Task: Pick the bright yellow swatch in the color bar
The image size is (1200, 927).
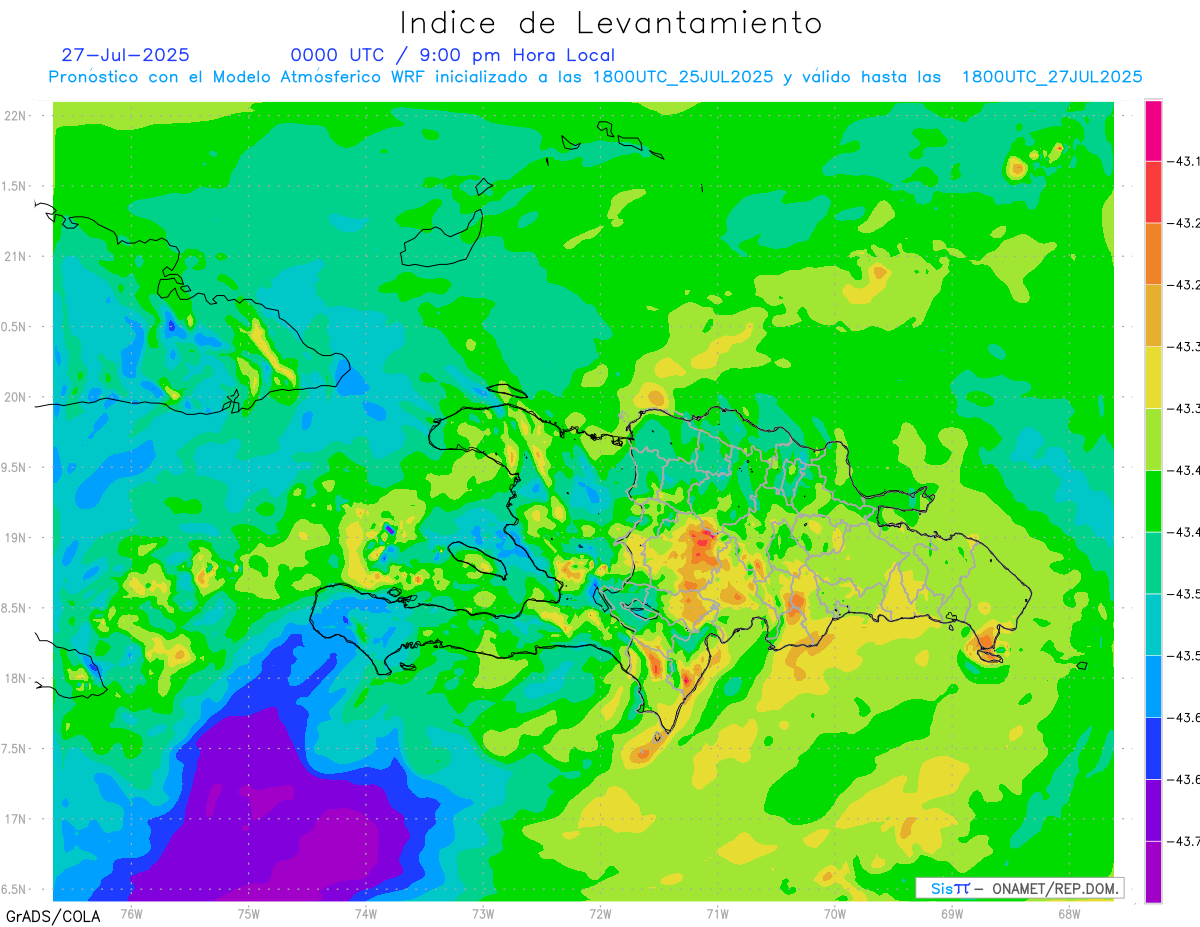Action: click(1153, 378)
